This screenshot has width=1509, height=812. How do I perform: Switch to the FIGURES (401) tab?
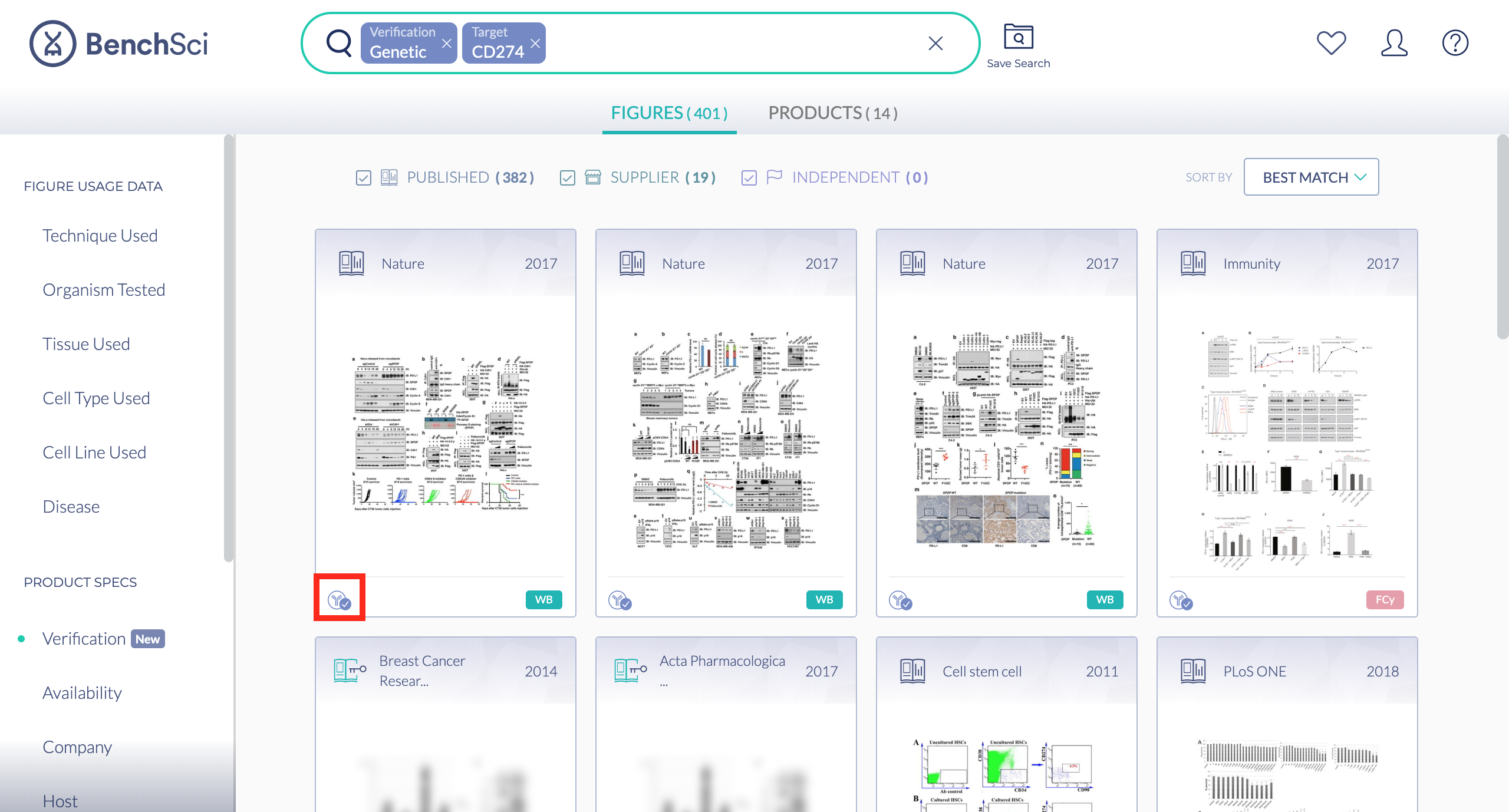click(x=669, y=113)
